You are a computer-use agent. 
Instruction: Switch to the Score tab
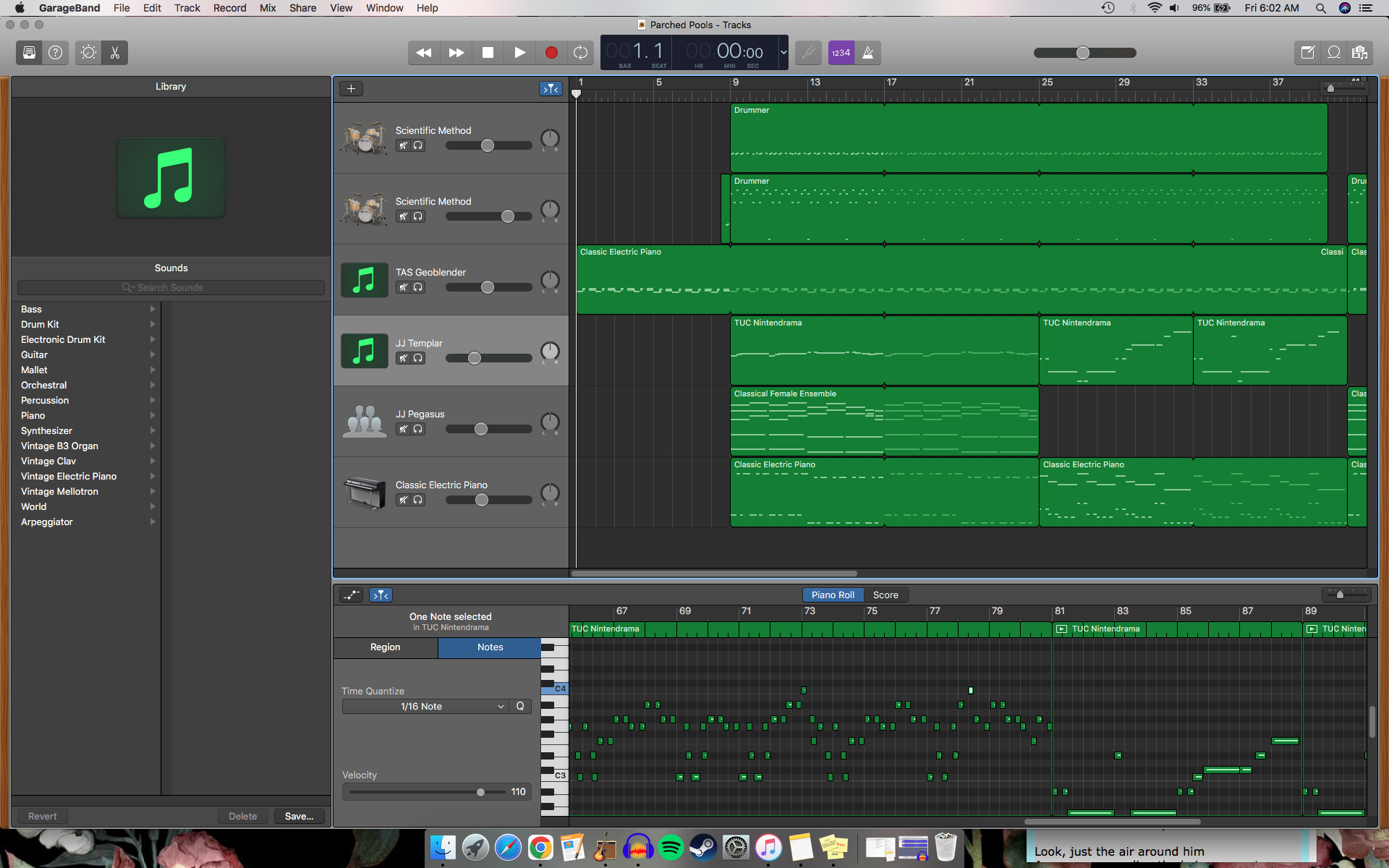pos(885,595)
